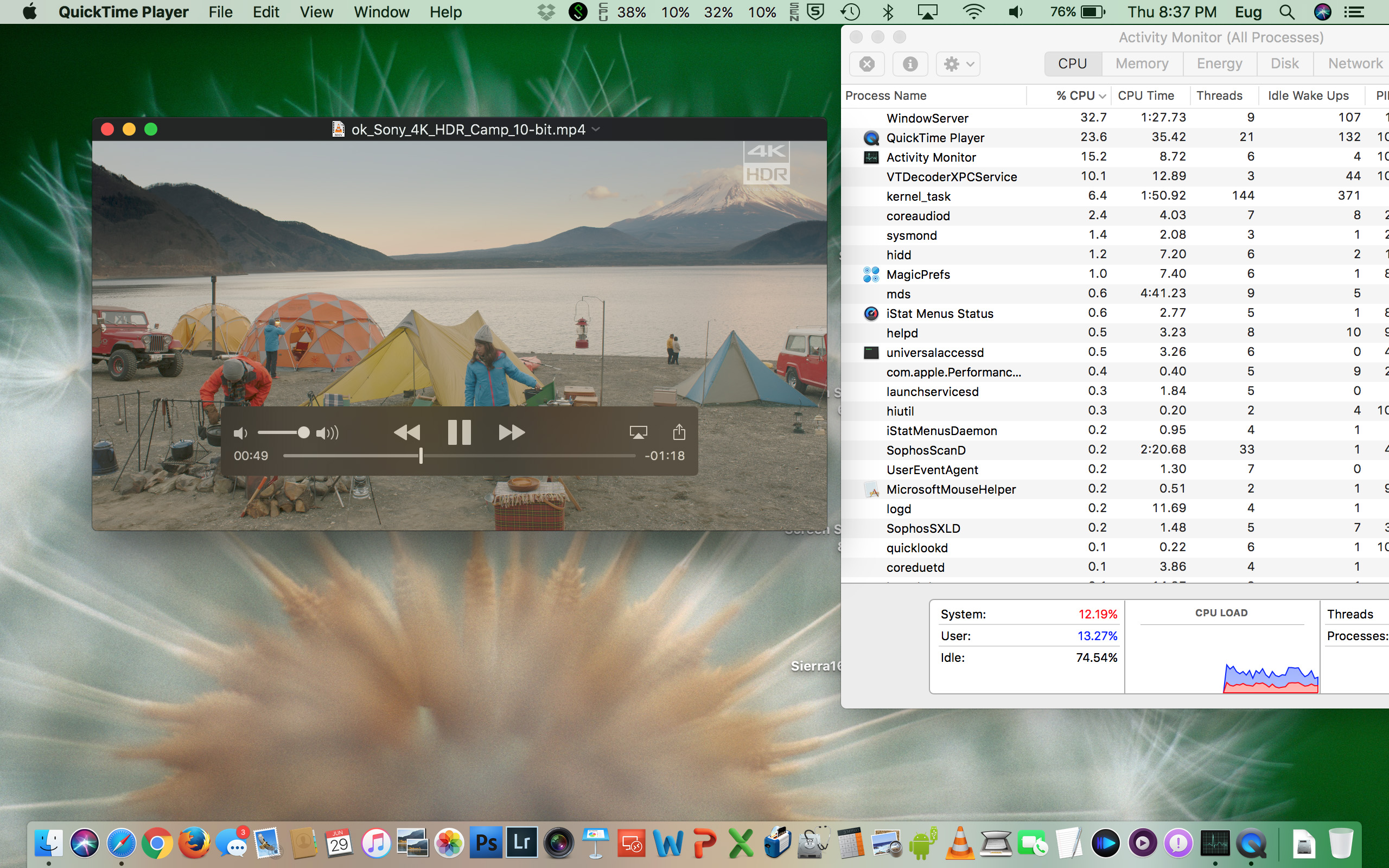The width and height of the screenshot is (1389, 868).
Task: Switch to the Energy tab
Action: [x=1219, y=63]
